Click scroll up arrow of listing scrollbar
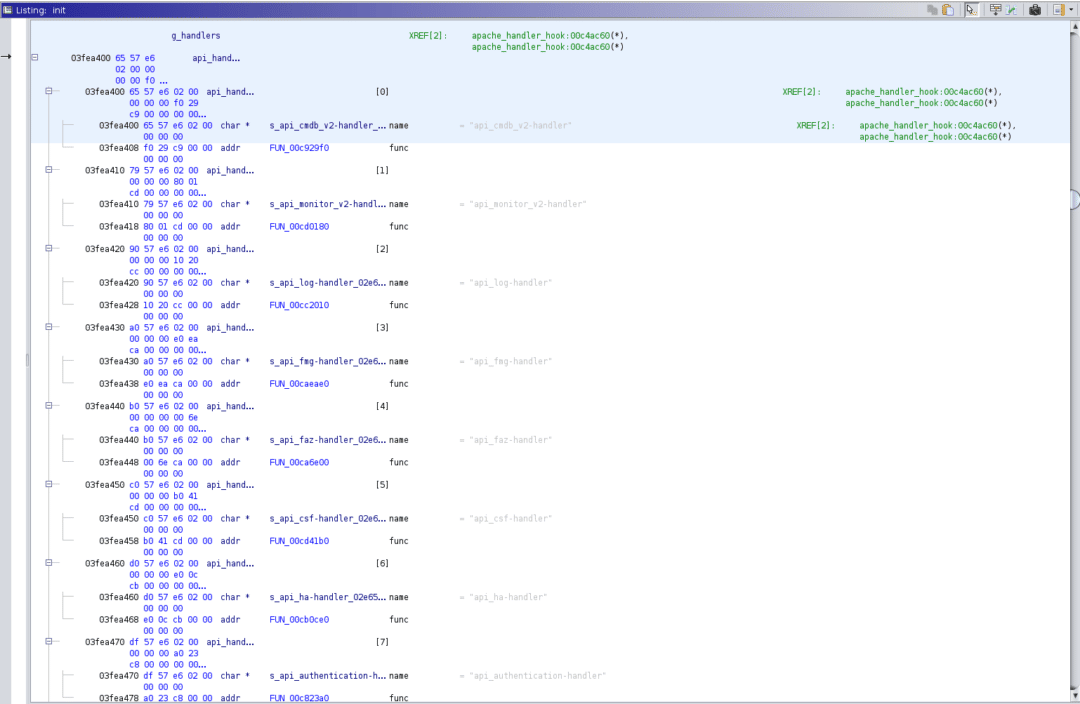This screenshot has width=1080, height=704. 1074,27
